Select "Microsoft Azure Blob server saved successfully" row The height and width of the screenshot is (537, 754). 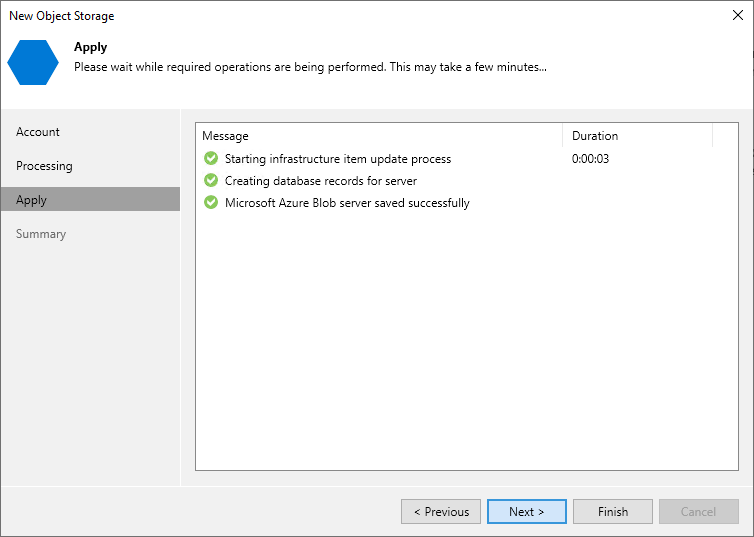click(x=466, y=203)
